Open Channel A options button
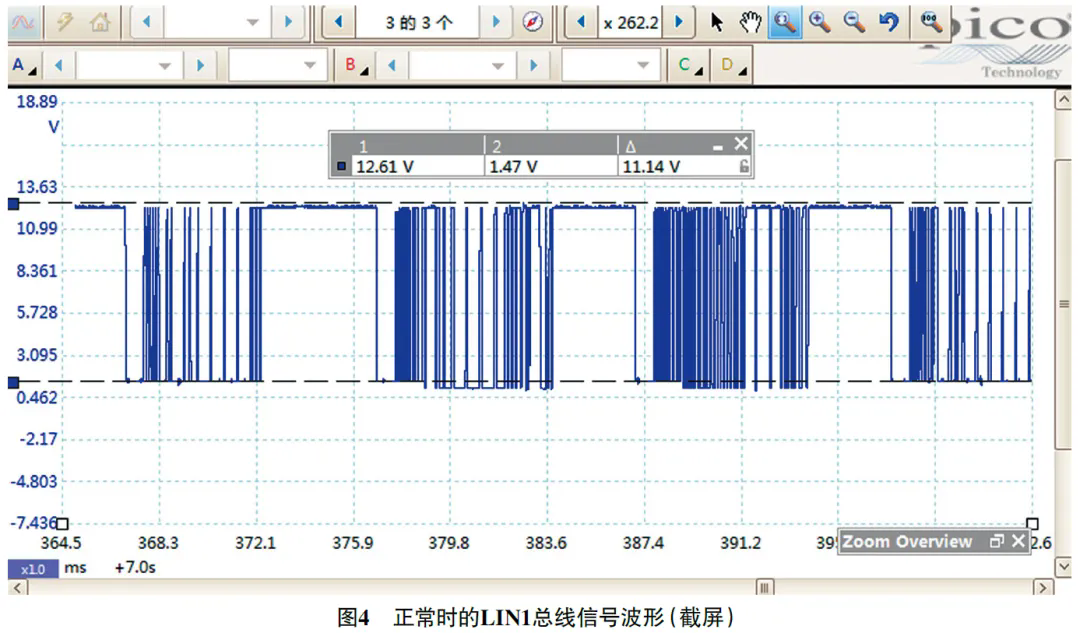Image resolution: width=1080 pixels, height=633 pixels. (x=25, y=66)
